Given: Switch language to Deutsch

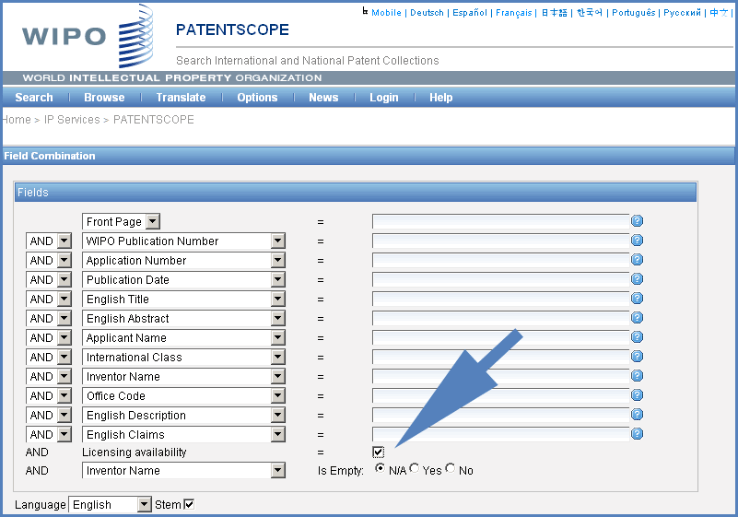Looking at the screenshot, I should tap(426, 13).
